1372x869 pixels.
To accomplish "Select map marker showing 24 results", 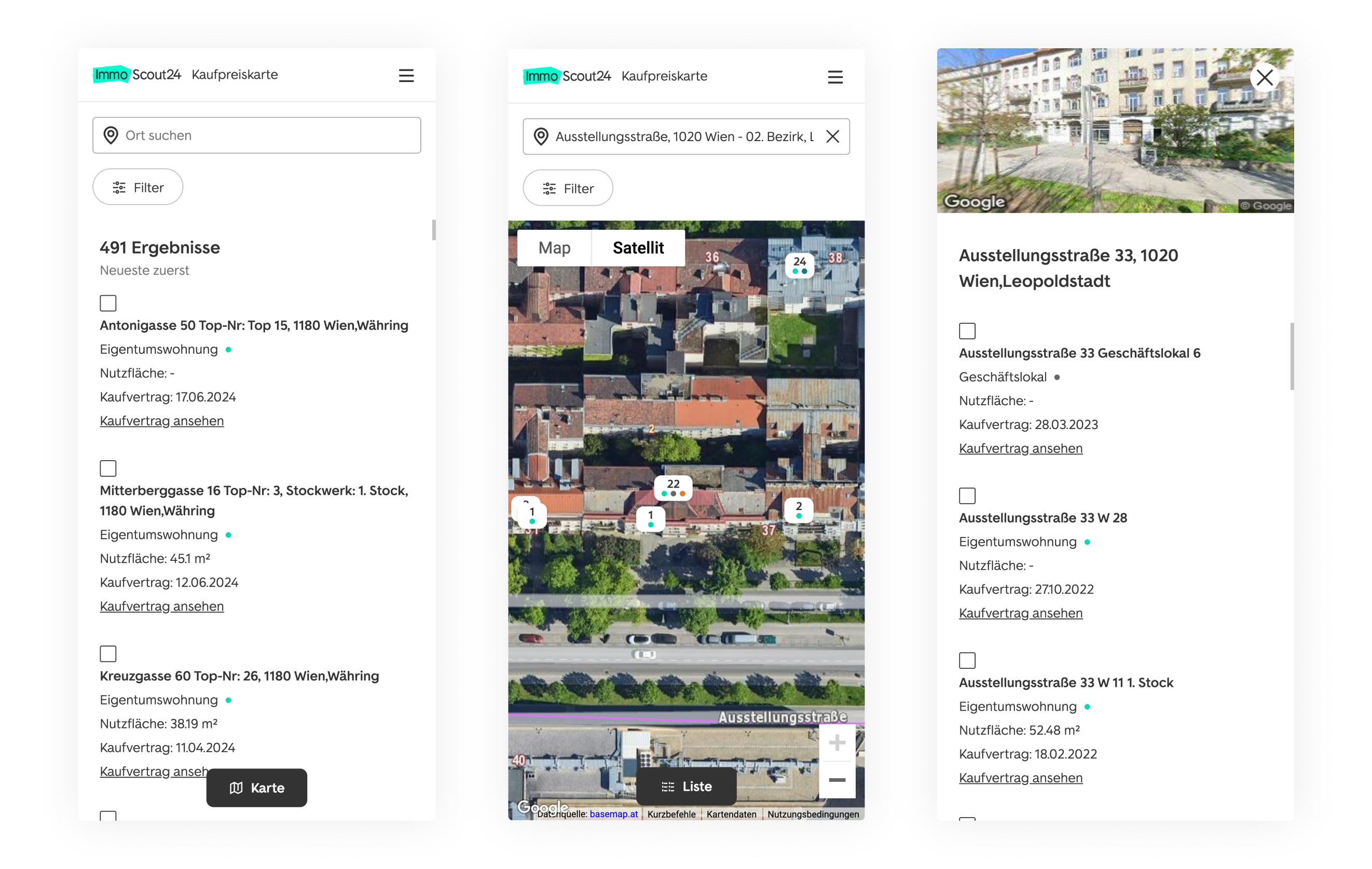I will (800, 265).
